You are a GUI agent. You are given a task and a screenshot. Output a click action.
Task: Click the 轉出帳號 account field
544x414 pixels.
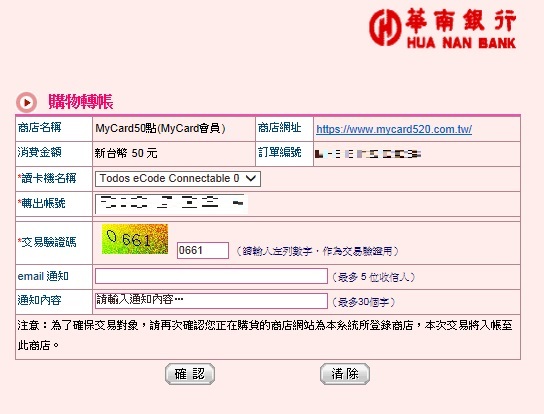pyautogui.click(x=171, y=204)
